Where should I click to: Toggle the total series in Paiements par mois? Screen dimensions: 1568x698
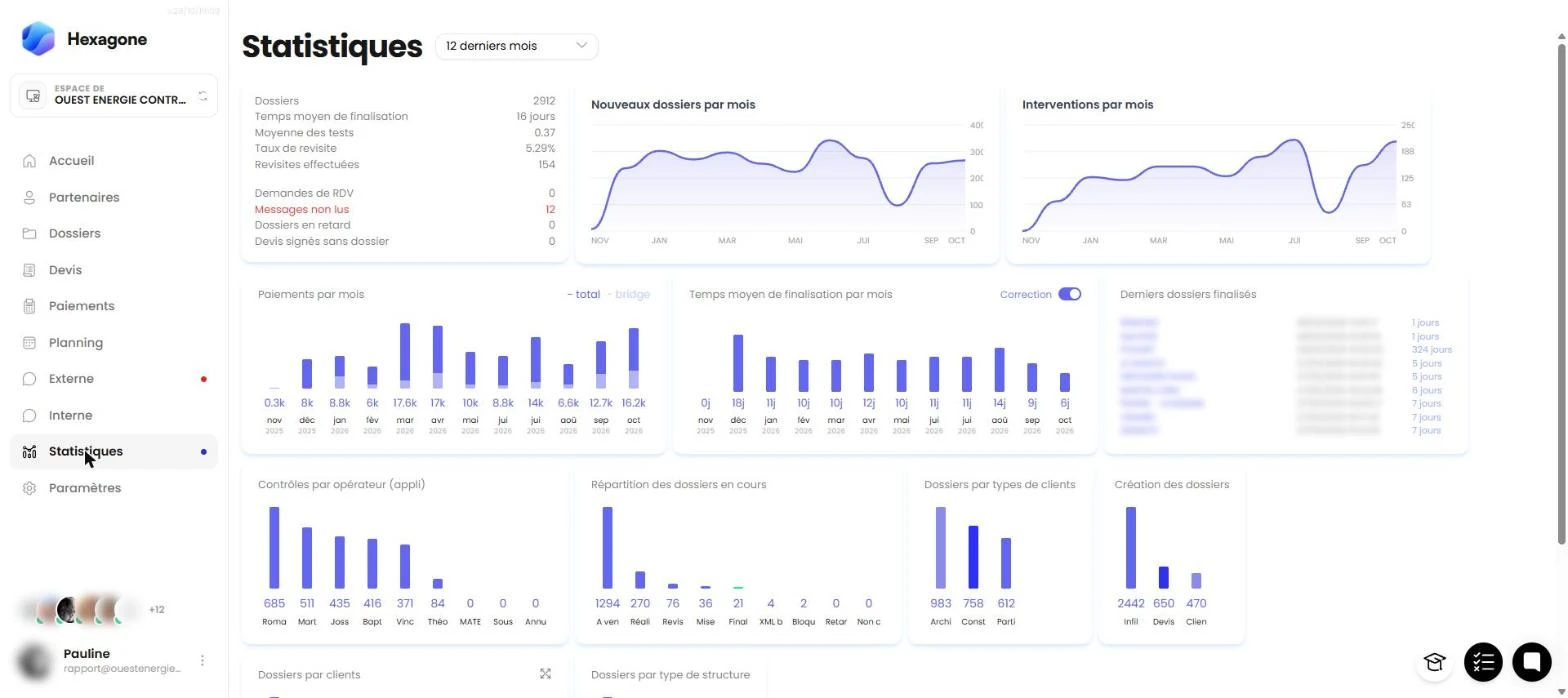pos(584,294)
